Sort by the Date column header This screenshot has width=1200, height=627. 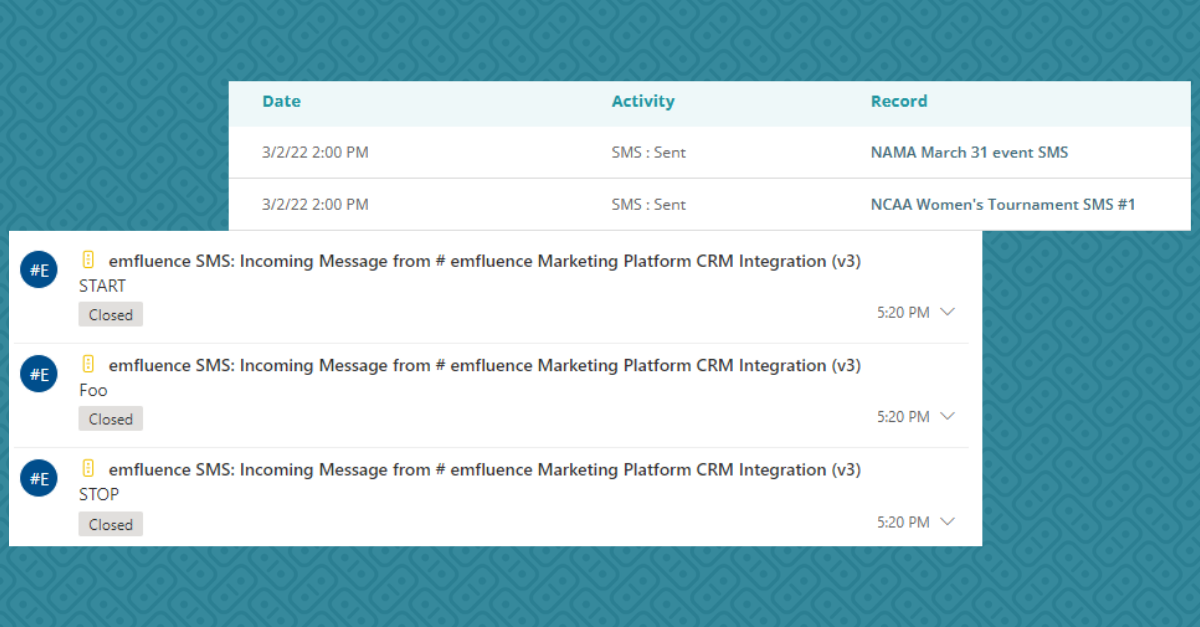coord(281,101)
